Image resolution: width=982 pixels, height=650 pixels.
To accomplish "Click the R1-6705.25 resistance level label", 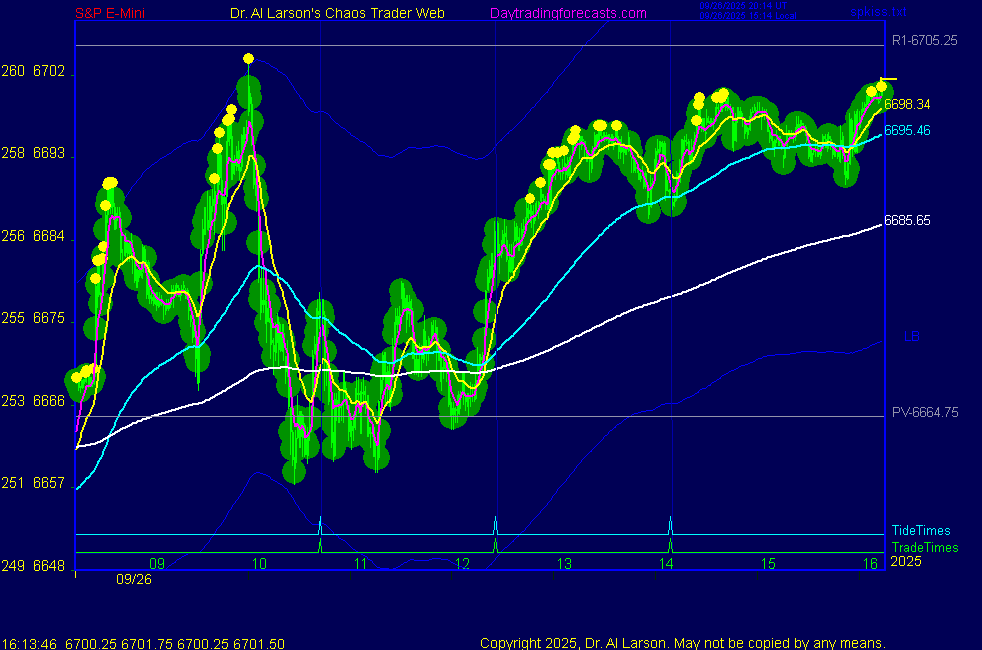I will coord(924,41).
